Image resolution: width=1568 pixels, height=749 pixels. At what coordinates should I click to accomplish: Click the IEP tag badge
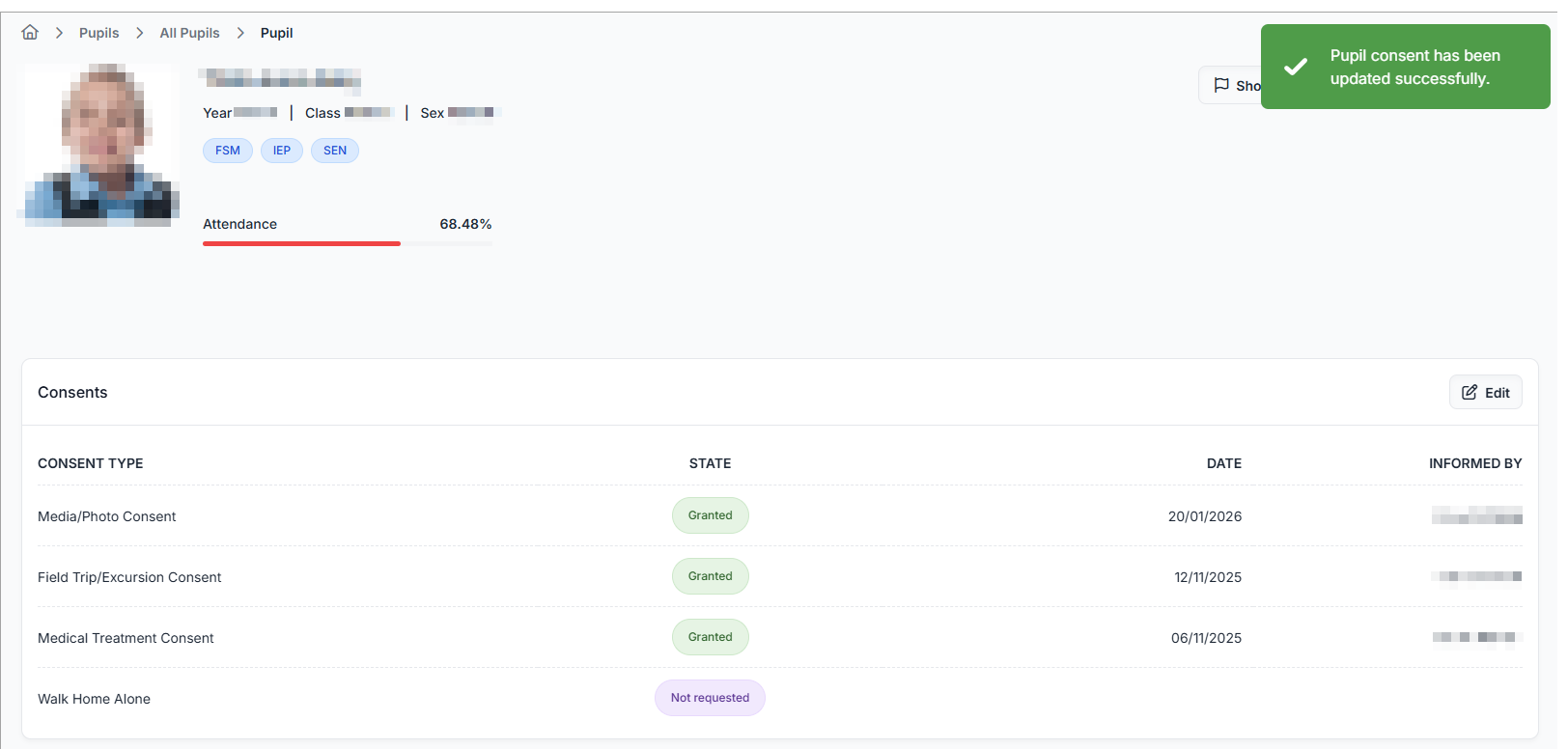[282, 151]
